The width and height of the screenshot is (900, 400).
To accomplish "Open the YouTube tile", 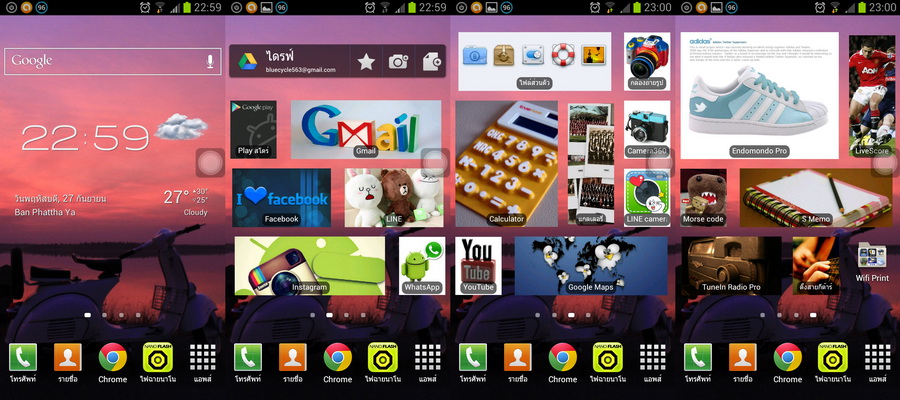I will coord(478,266).
